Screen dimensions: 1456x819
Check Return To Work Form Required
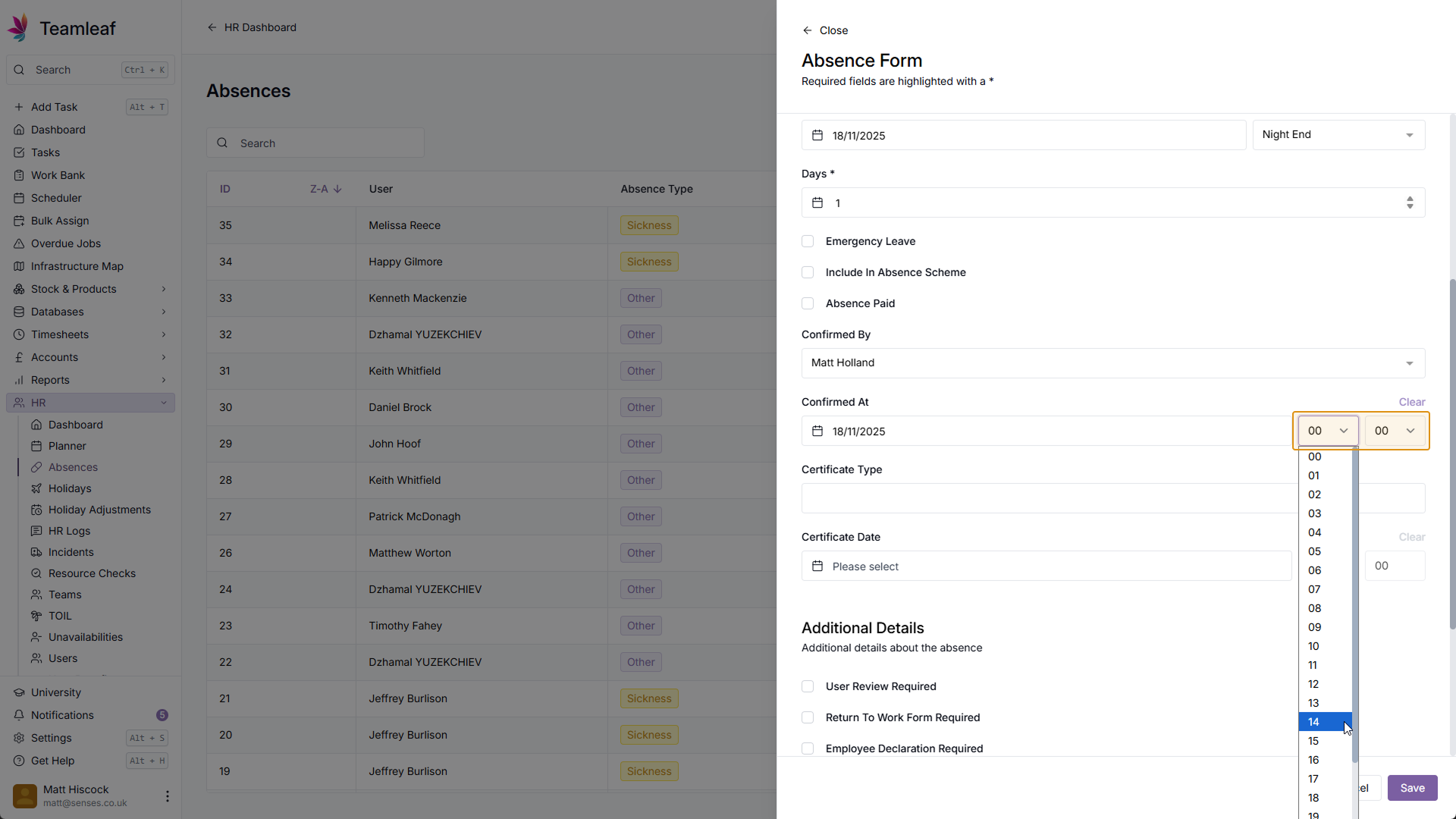click(808, 717)
